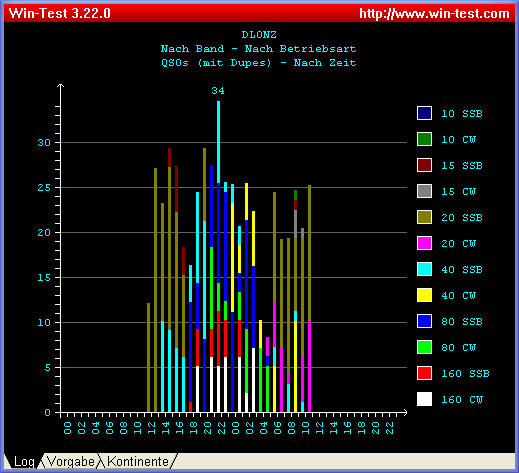Open the www.win-test.com link

click(x=434, y=14)
